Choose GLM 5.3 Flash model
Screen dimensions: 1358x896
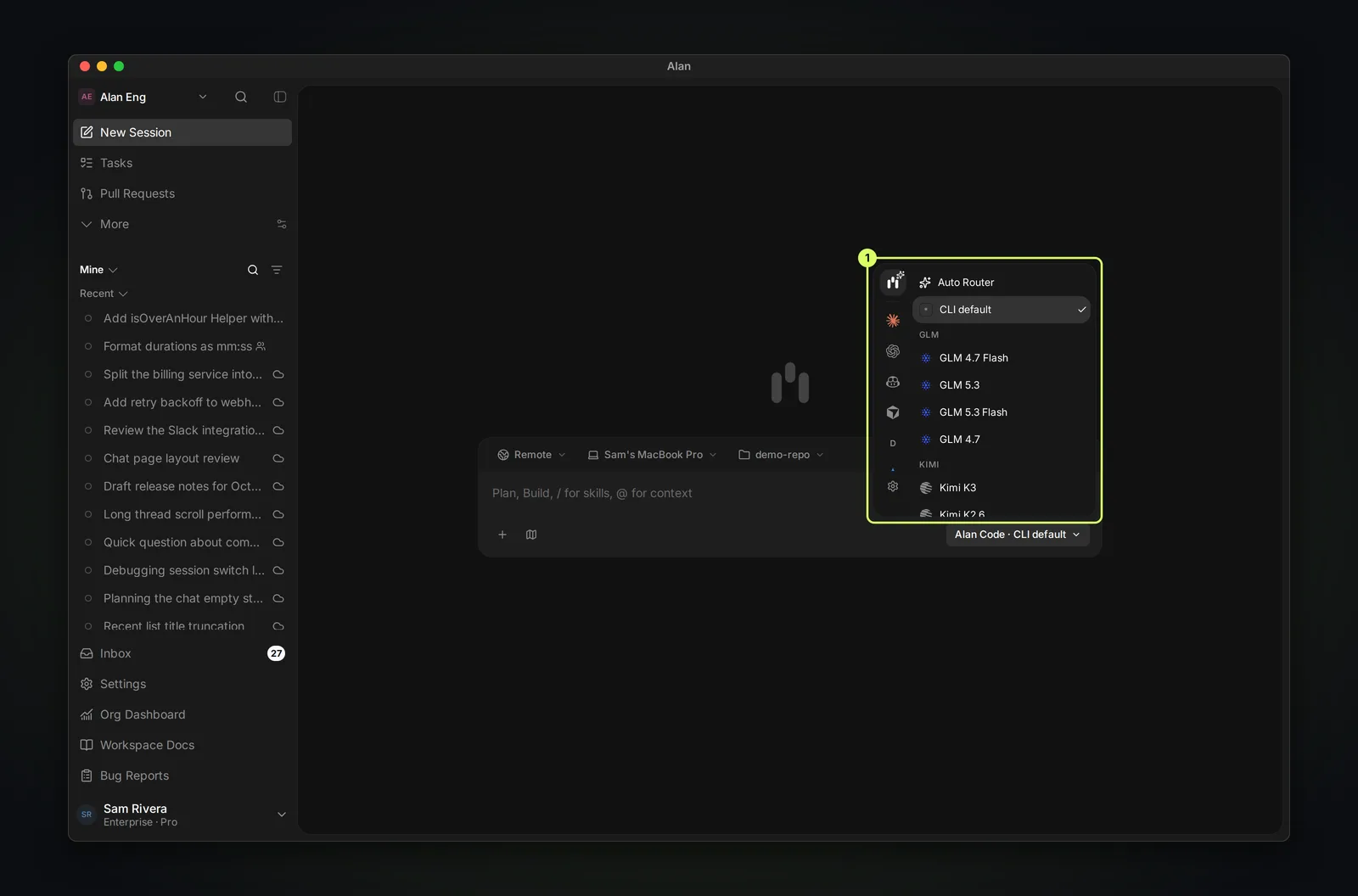coord(1002,412)
